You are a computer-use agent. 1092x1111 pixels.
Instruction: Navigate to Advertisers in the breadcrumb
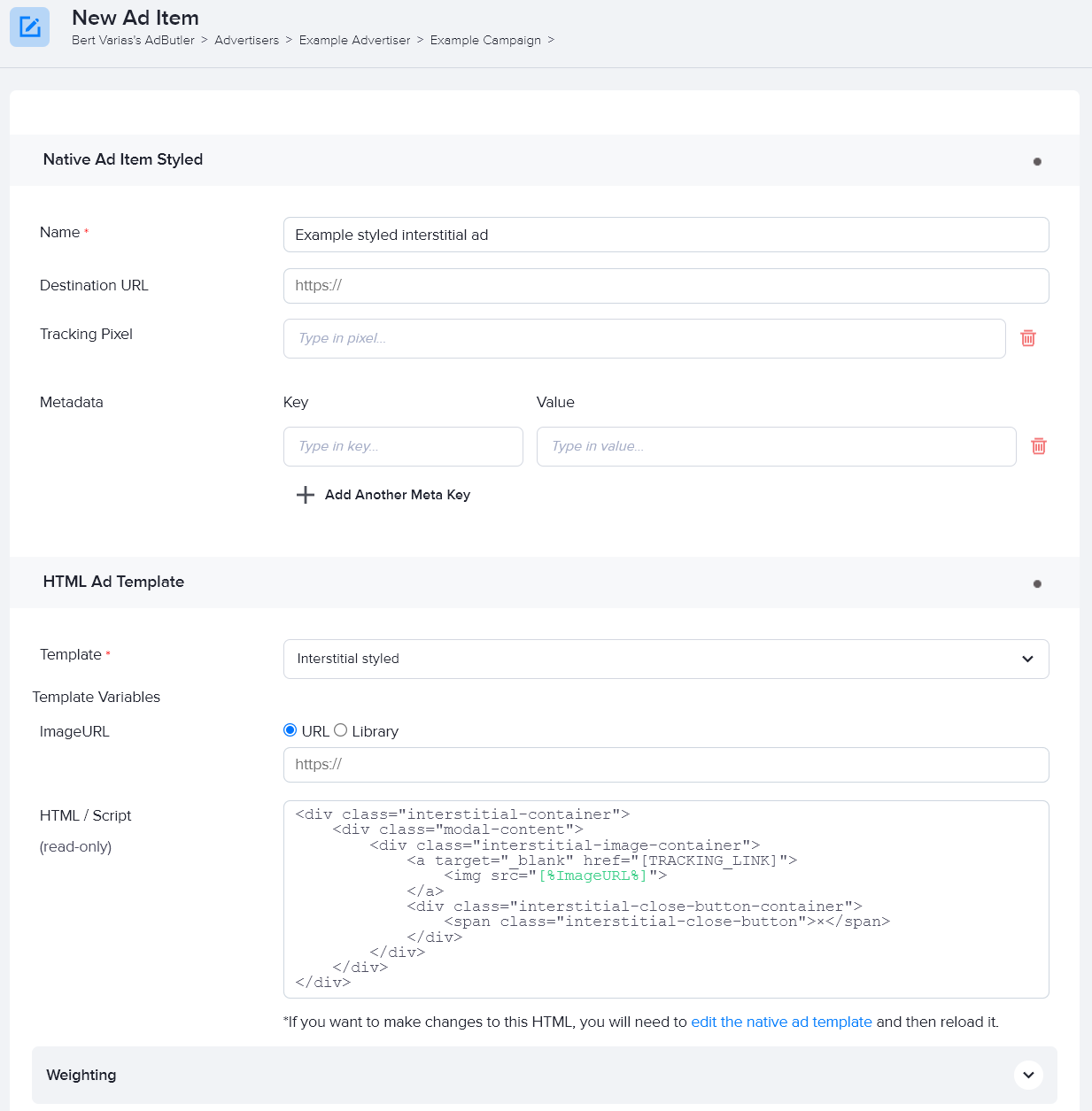(x=247, y=40)
